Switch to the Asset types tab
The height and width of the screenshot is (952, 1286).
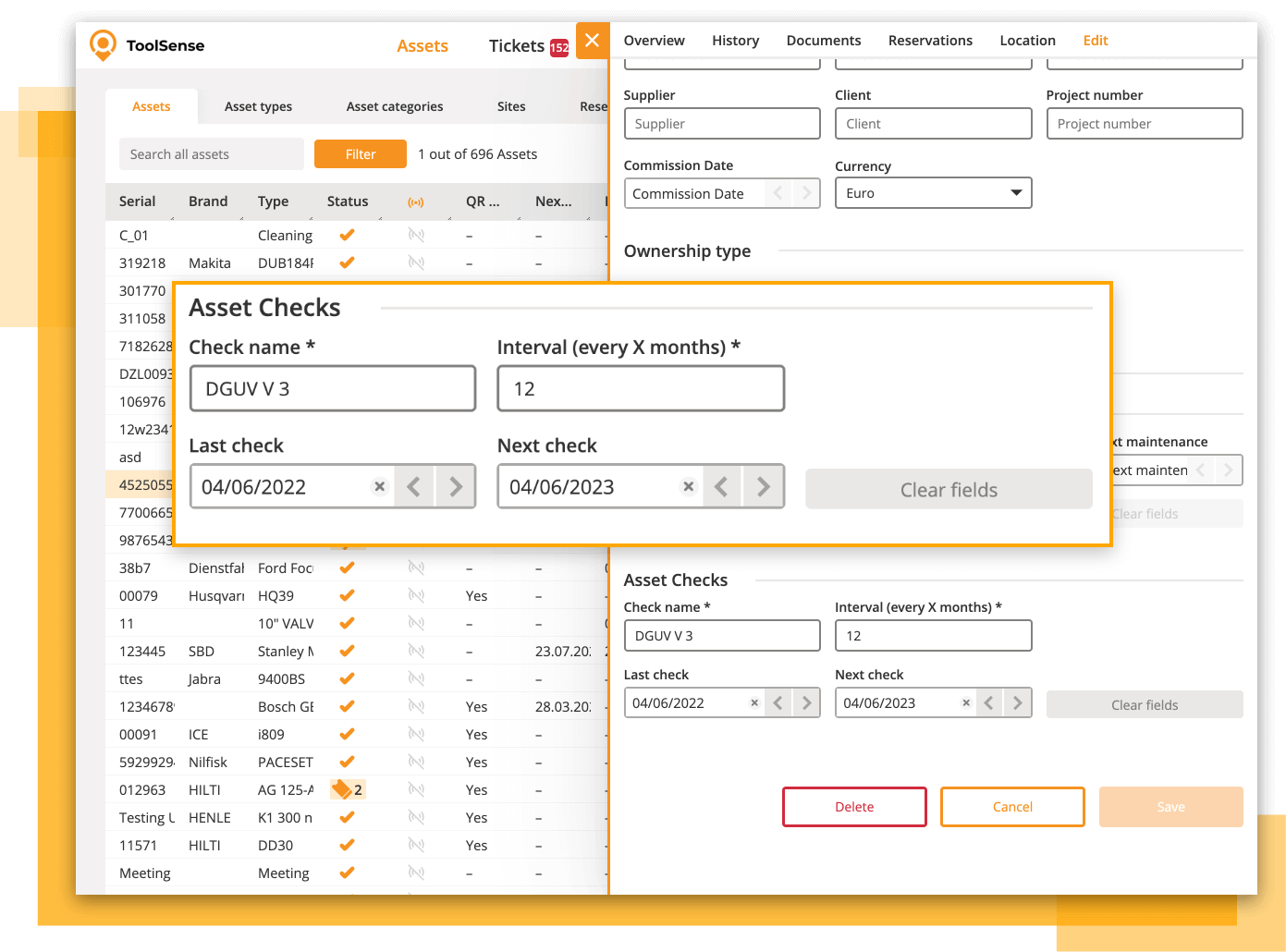click(258, 106)
